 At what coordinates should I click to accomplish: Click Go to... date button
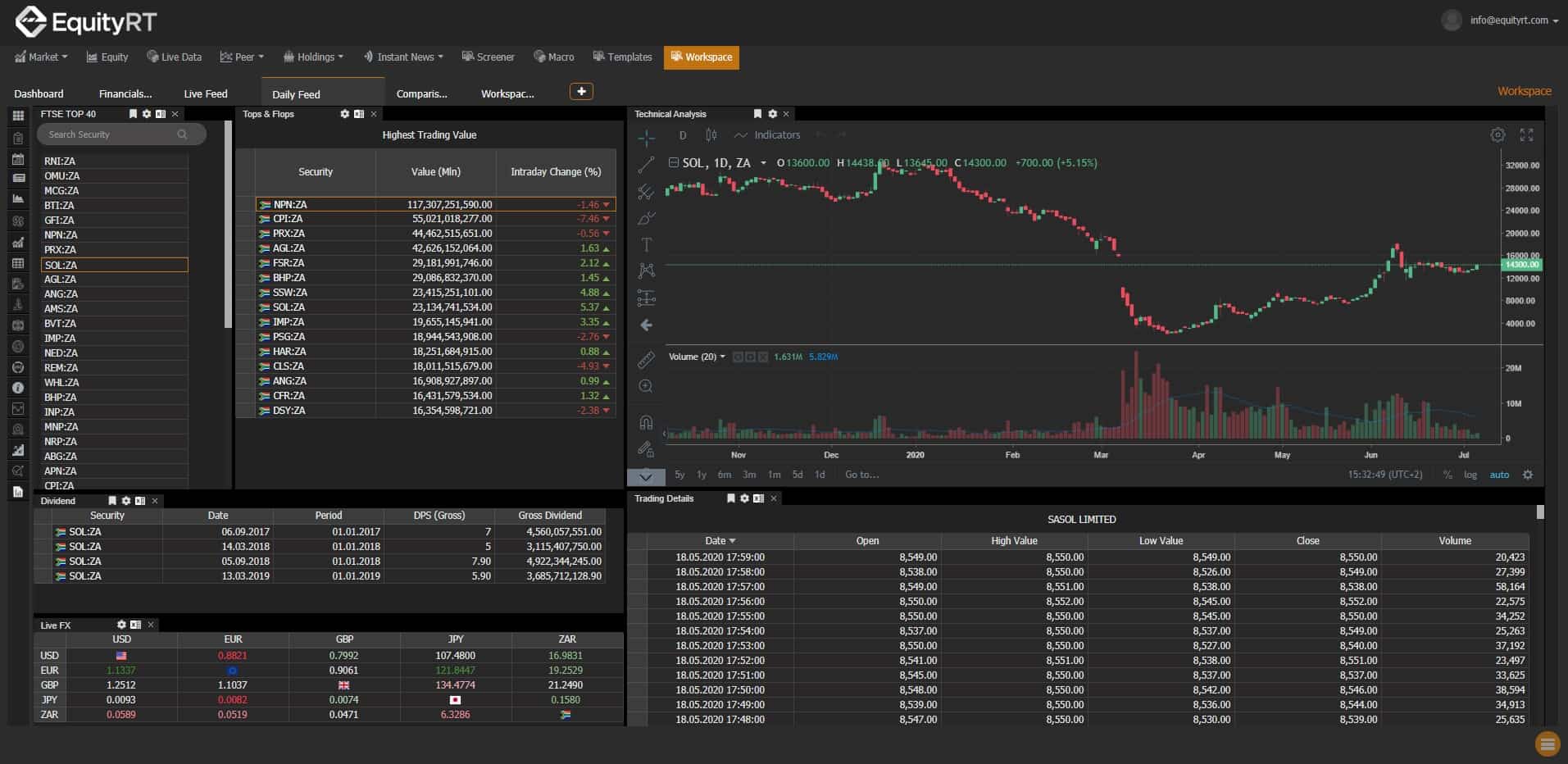pos(861,475)
